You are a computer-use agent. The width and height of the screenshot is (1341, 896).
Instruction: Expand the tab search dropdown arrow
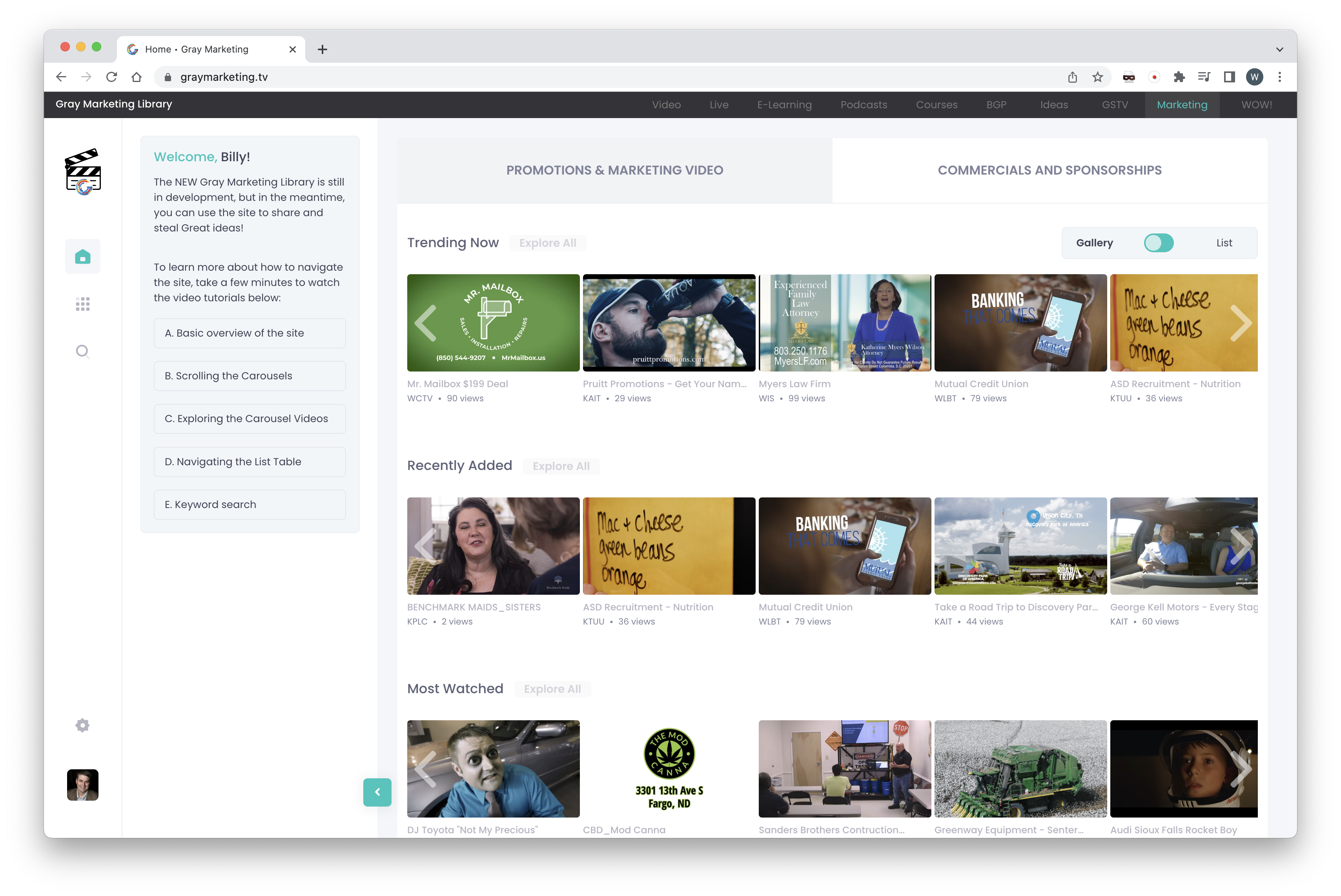(1279, 50)
